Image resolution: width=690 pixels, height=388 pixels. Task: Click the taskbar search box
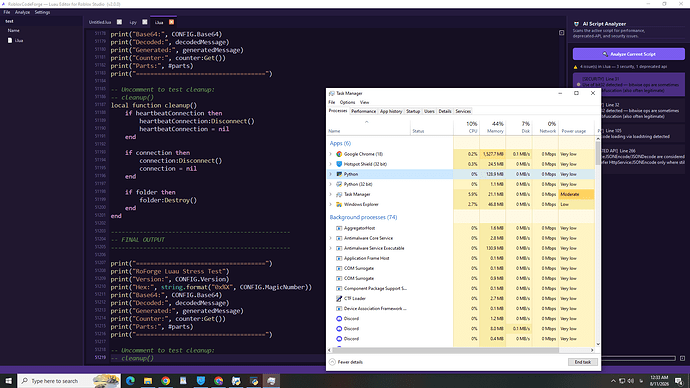69,381
